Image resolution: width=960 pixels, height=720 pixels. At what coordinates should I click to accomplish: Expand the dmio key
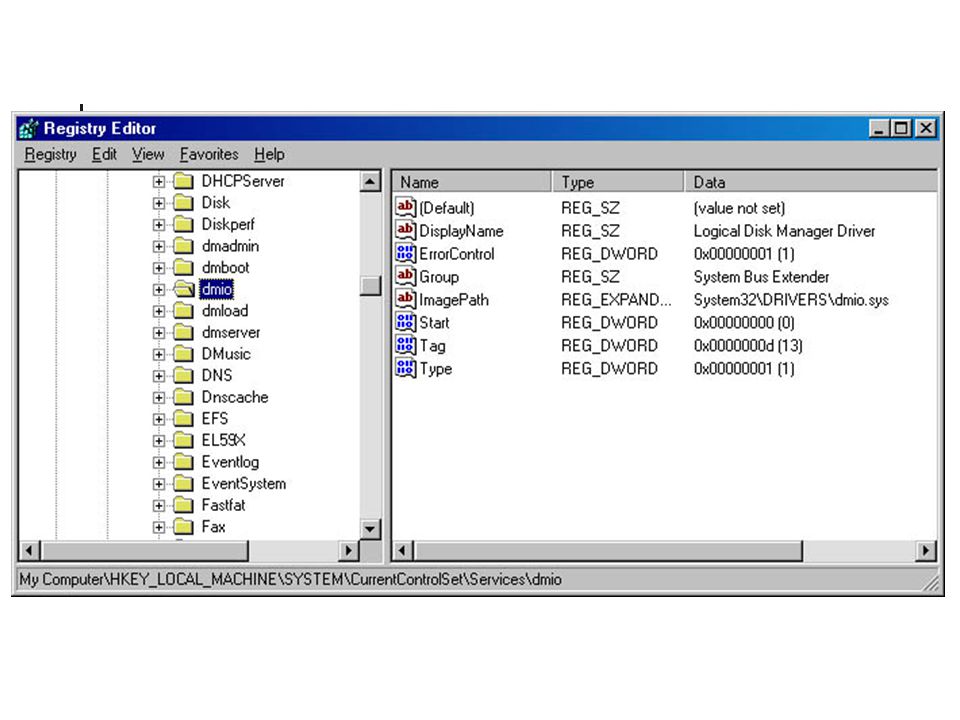tap(159, 290)
